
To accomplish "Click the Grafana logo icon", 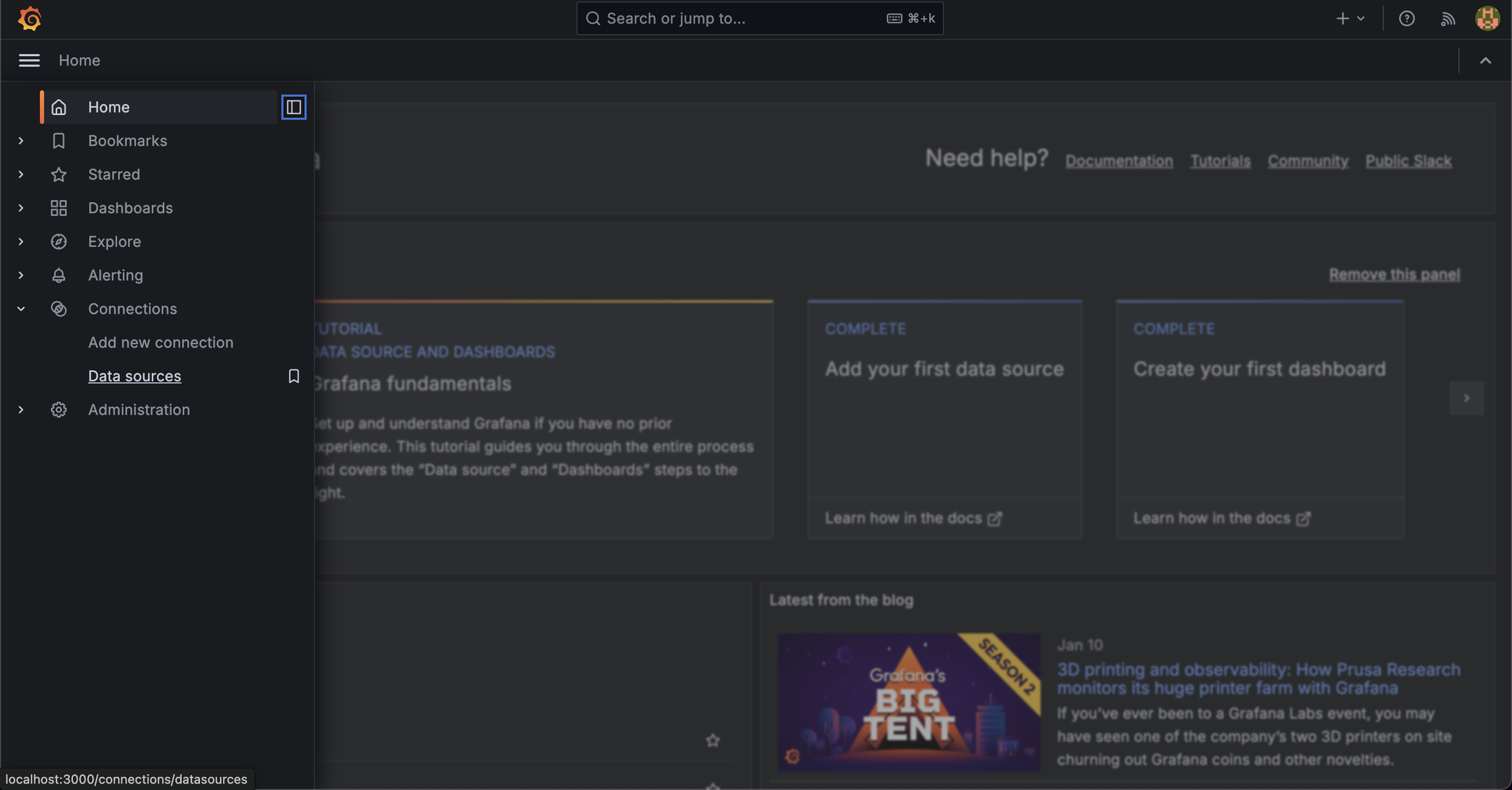I will pyautogui.click(x=28, y=18).
